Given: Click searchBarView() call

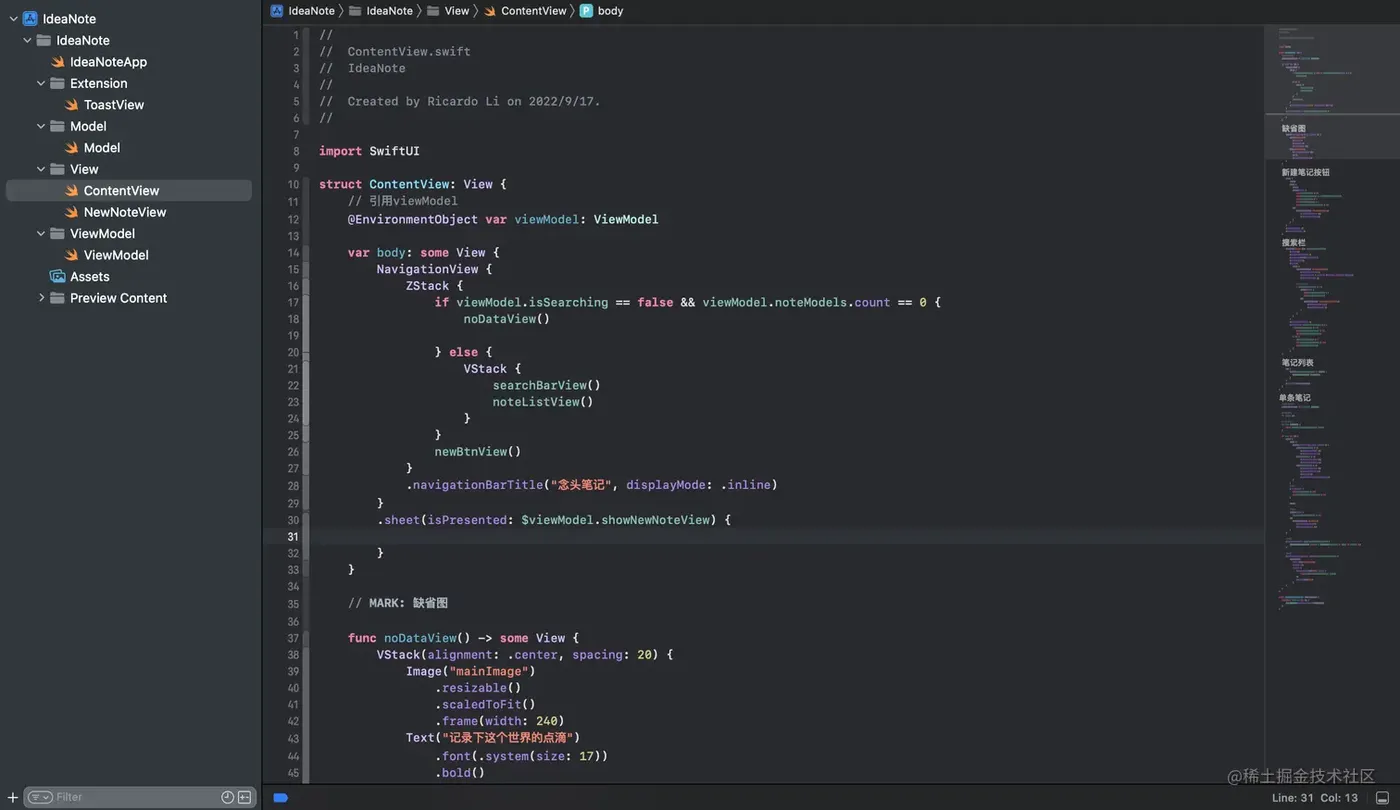Looking at the screenshot, I should [x=546, y=385].
